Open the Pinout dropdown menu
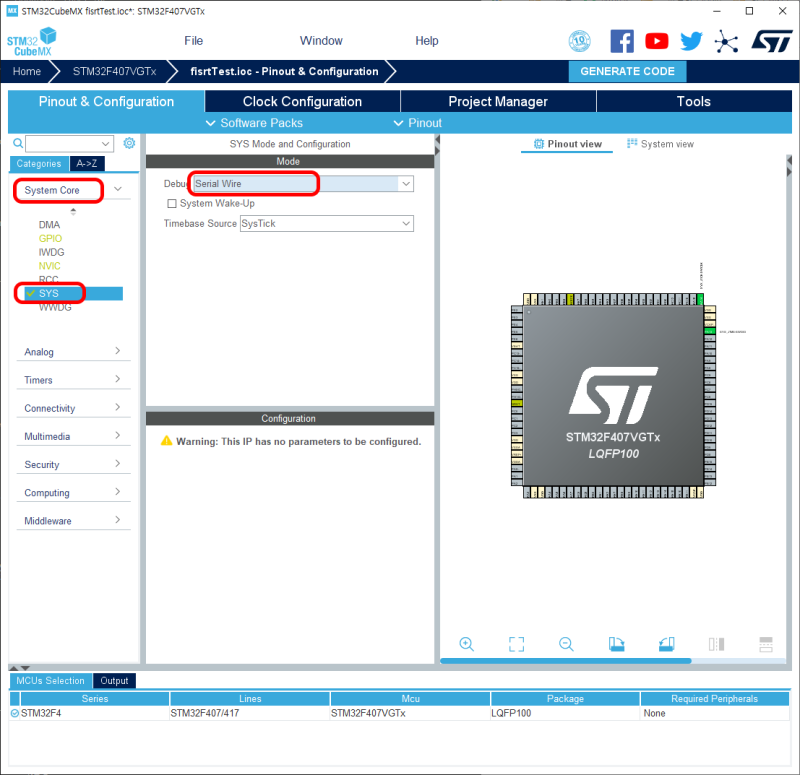800x775 pixels. pos(418,123)
